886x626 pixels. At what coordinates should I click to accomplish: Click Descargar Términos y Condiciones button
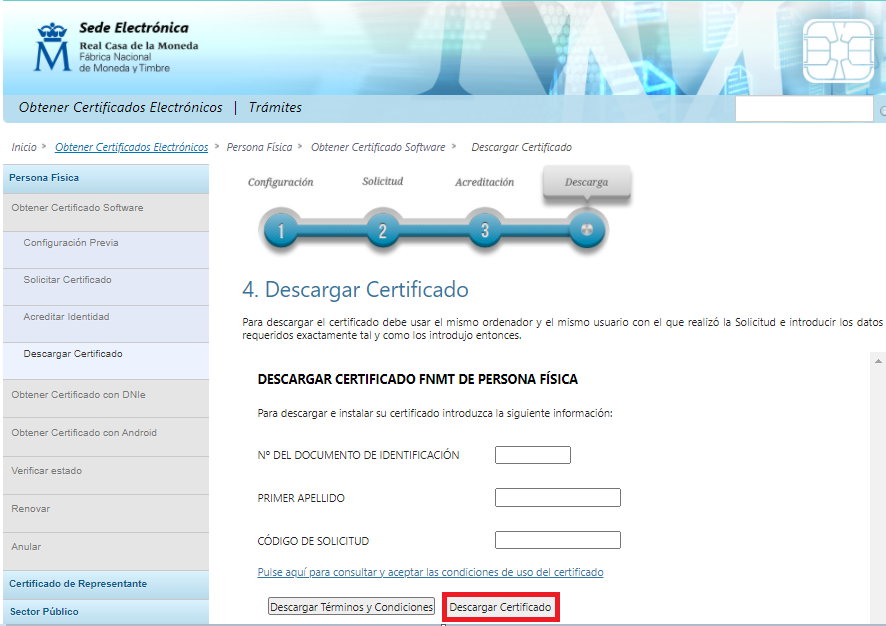point(351,607)
